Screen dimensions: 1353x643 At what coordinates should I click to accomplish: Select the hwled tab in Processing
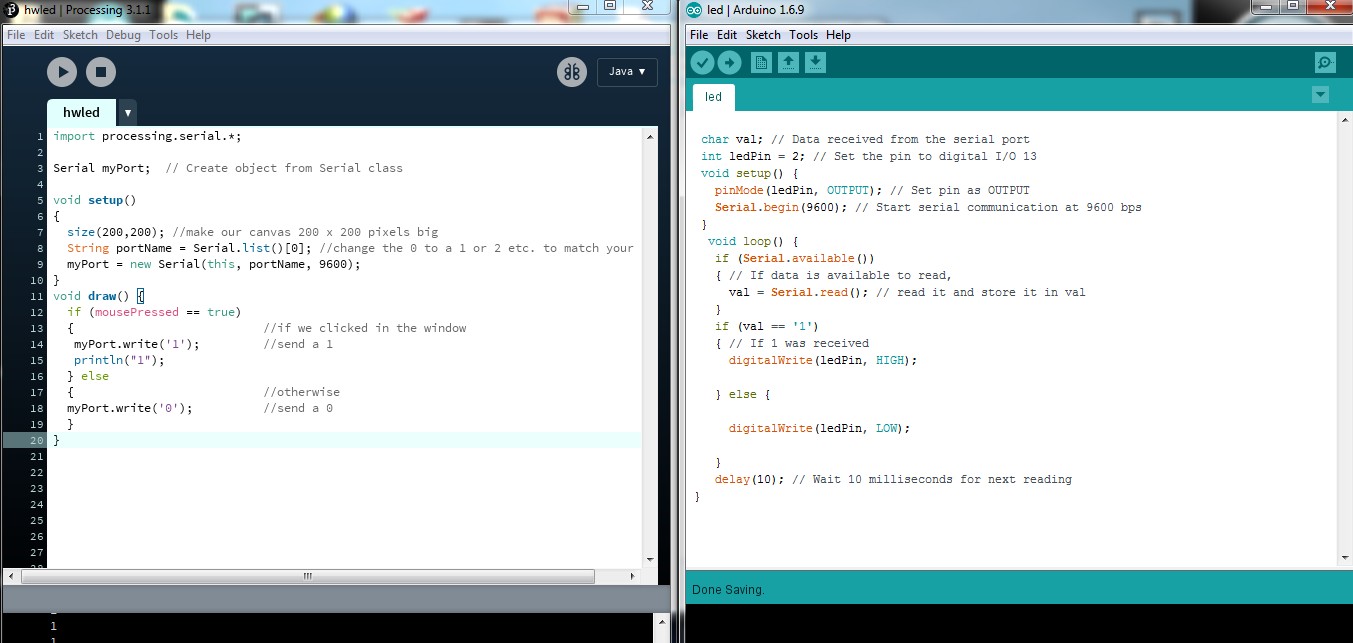(x=81, y=113)
